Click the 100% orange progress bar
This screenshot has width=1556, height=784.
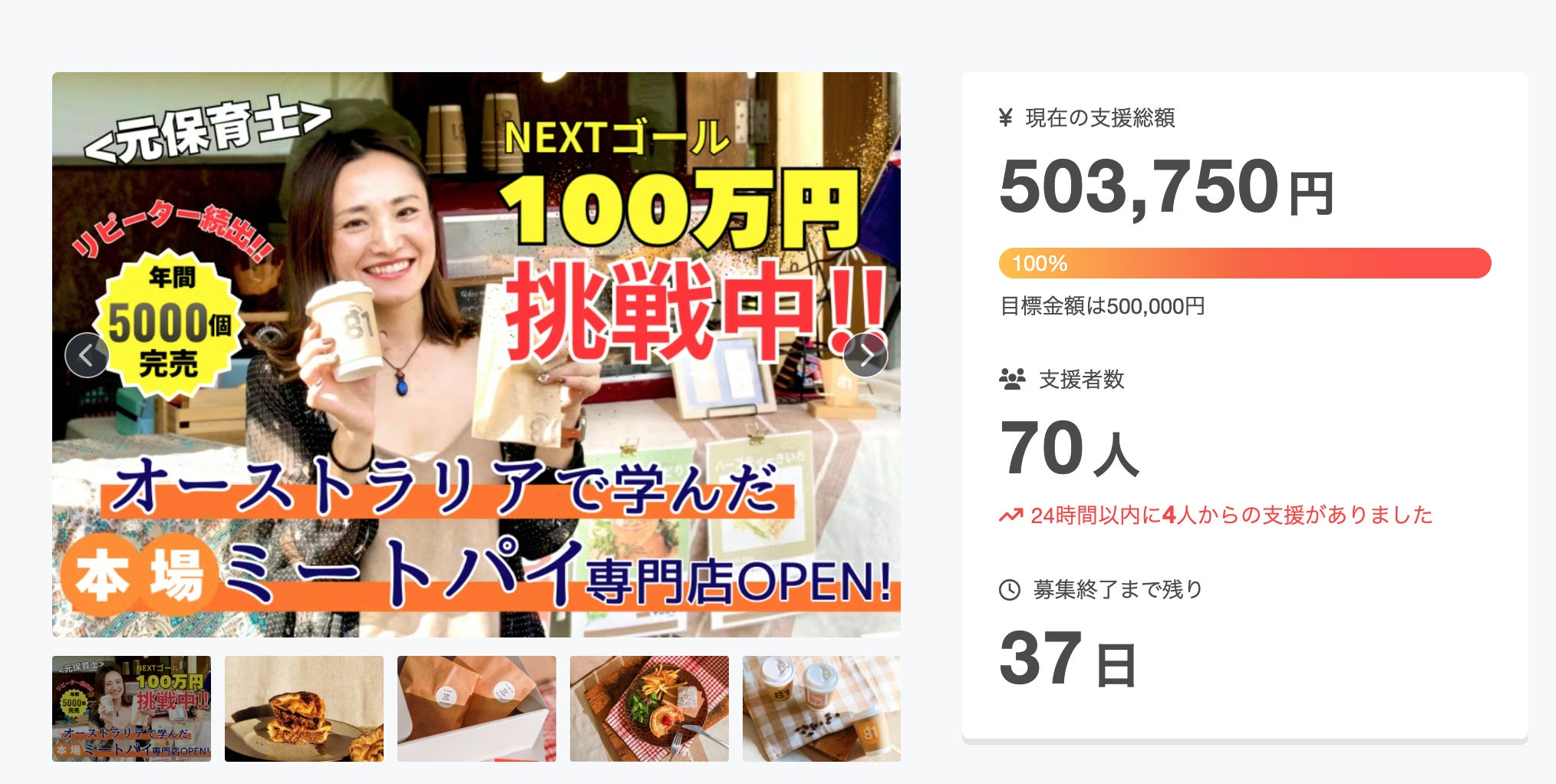[x=1244, y=263]
